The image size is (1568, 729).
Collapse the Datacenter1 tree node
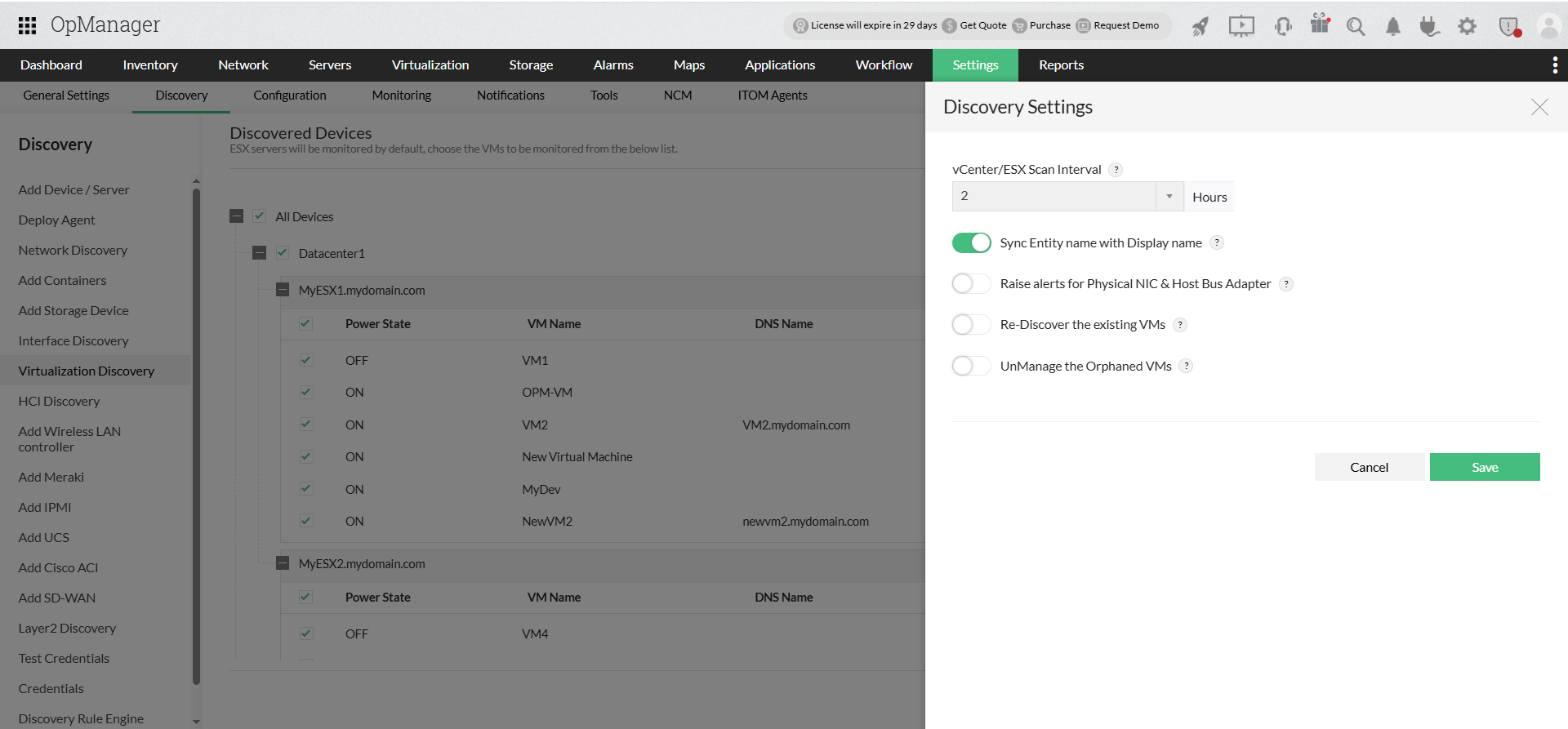(x=260, y=253)
